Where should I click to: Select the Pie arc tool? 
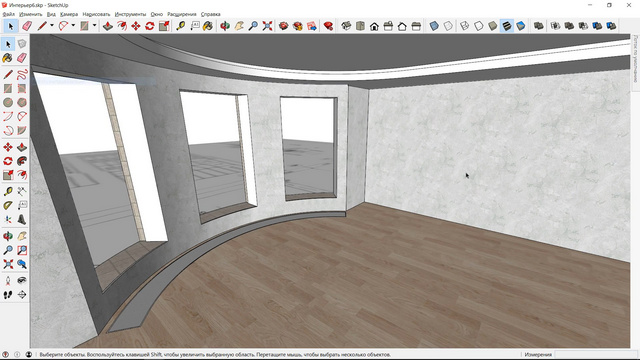(22, 131)
